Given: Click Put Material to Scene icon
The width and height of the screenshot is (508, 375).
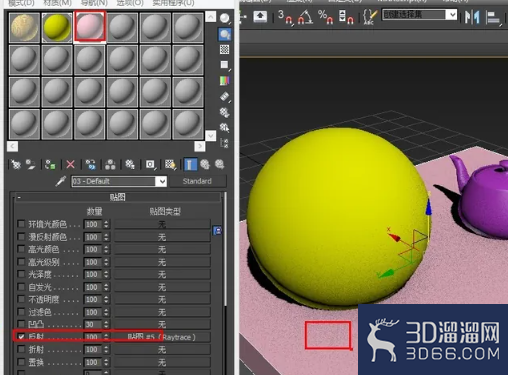Looking at the screenshot, I should point(31,164).
